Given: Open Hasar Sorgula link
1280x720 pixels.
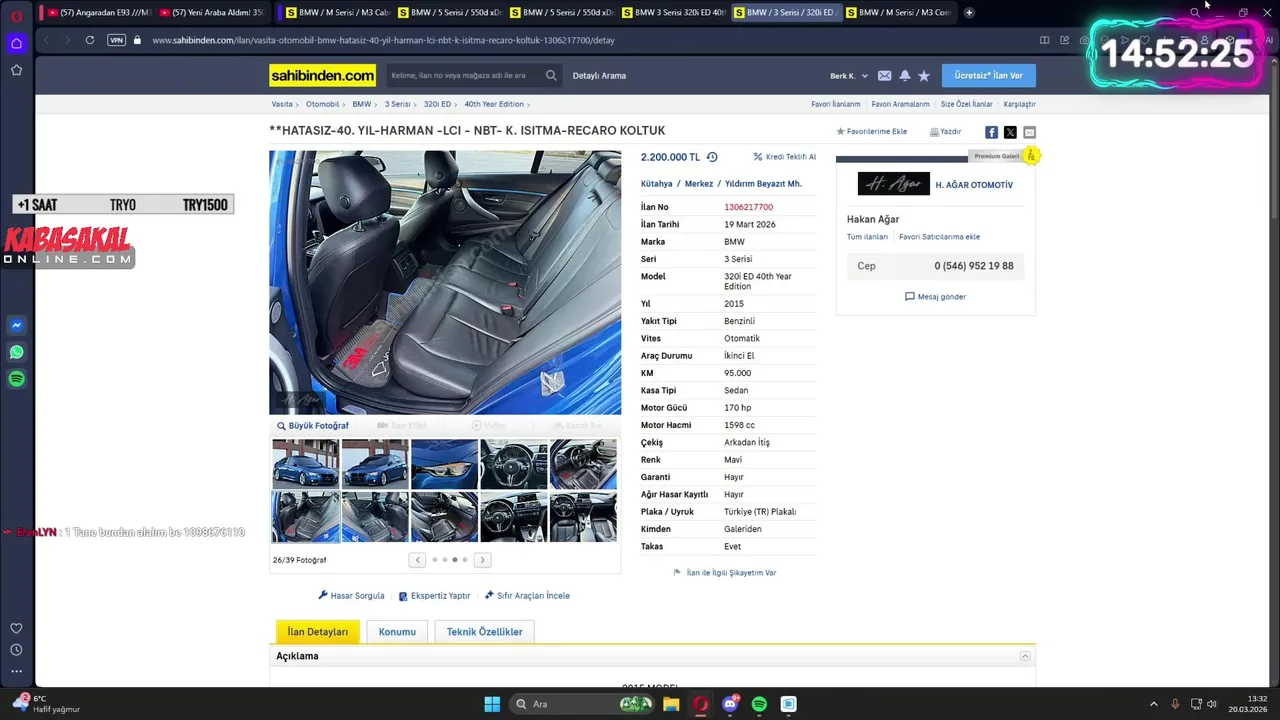Looking at the screenshot, I should (351, 596).
